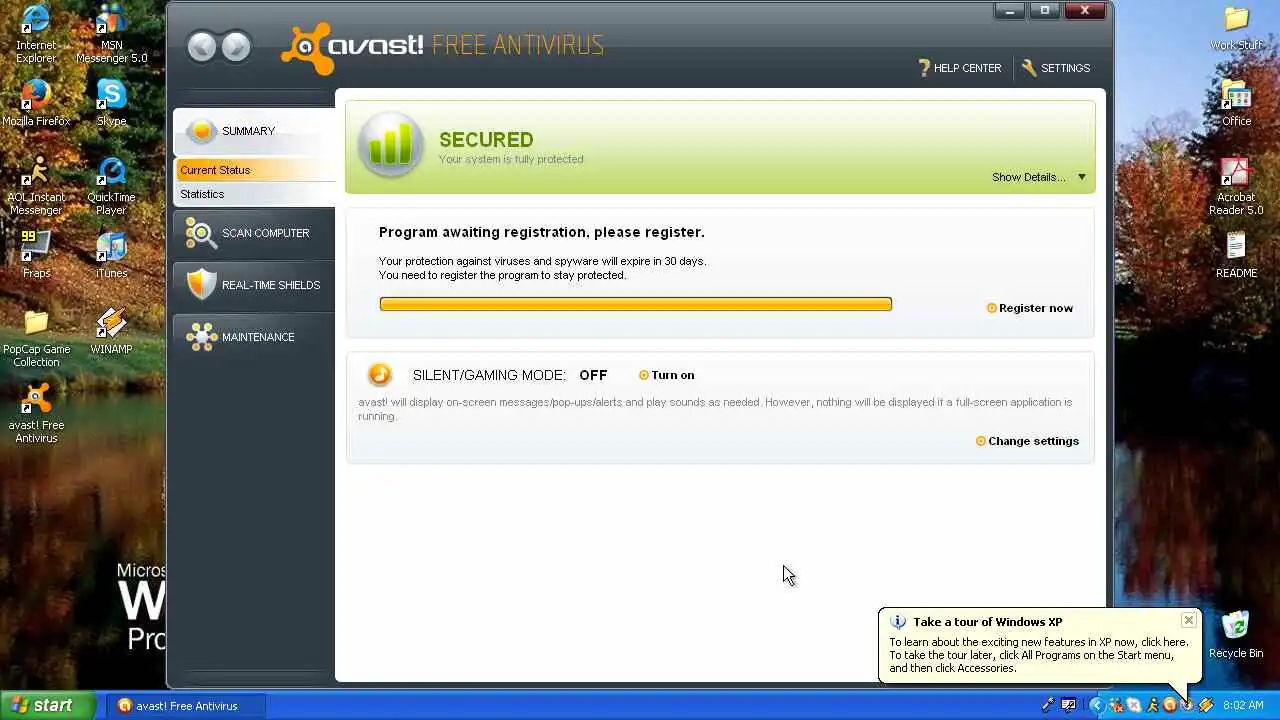Select Mozilla Firefox desktop icon
This screenshot has width=1280, height=720.
pos(36,103)
